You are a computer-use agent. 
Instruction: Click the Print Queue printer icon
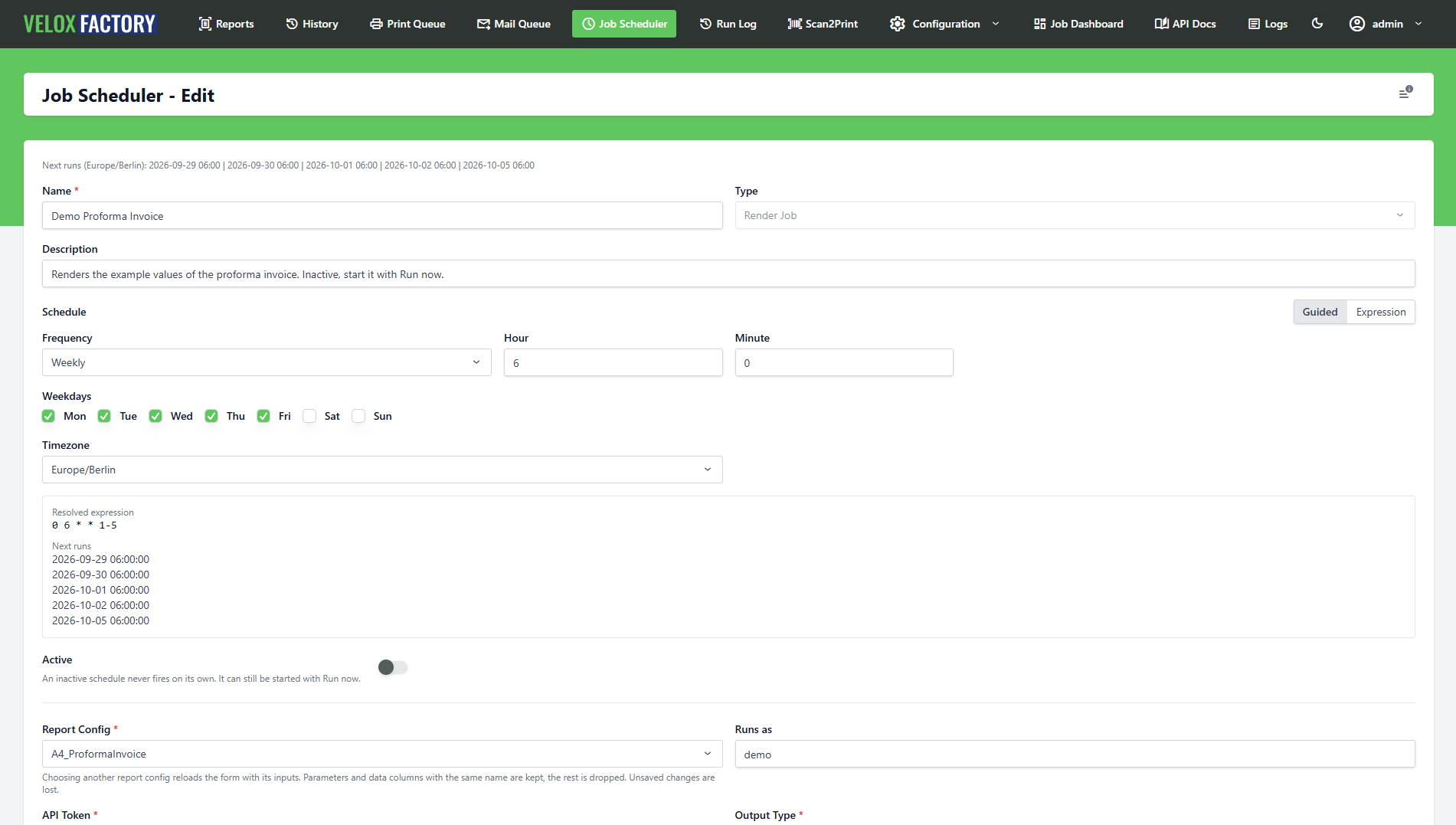pyautogui.click(x=376, y=24)
